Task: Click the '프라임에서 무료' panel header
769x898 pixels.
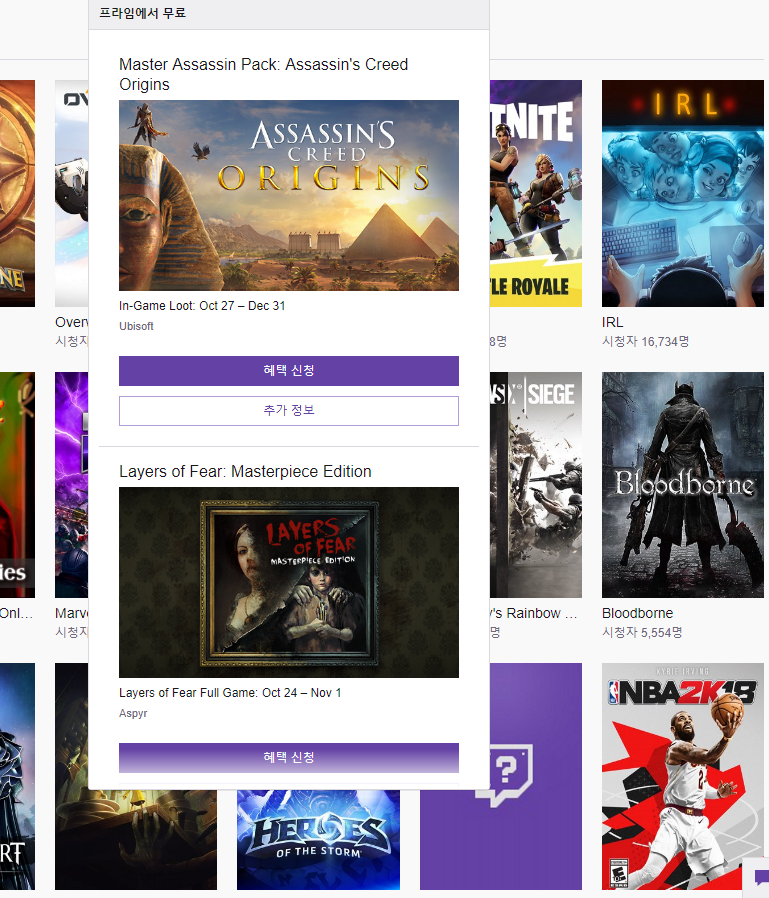Action: click(289, 14)
